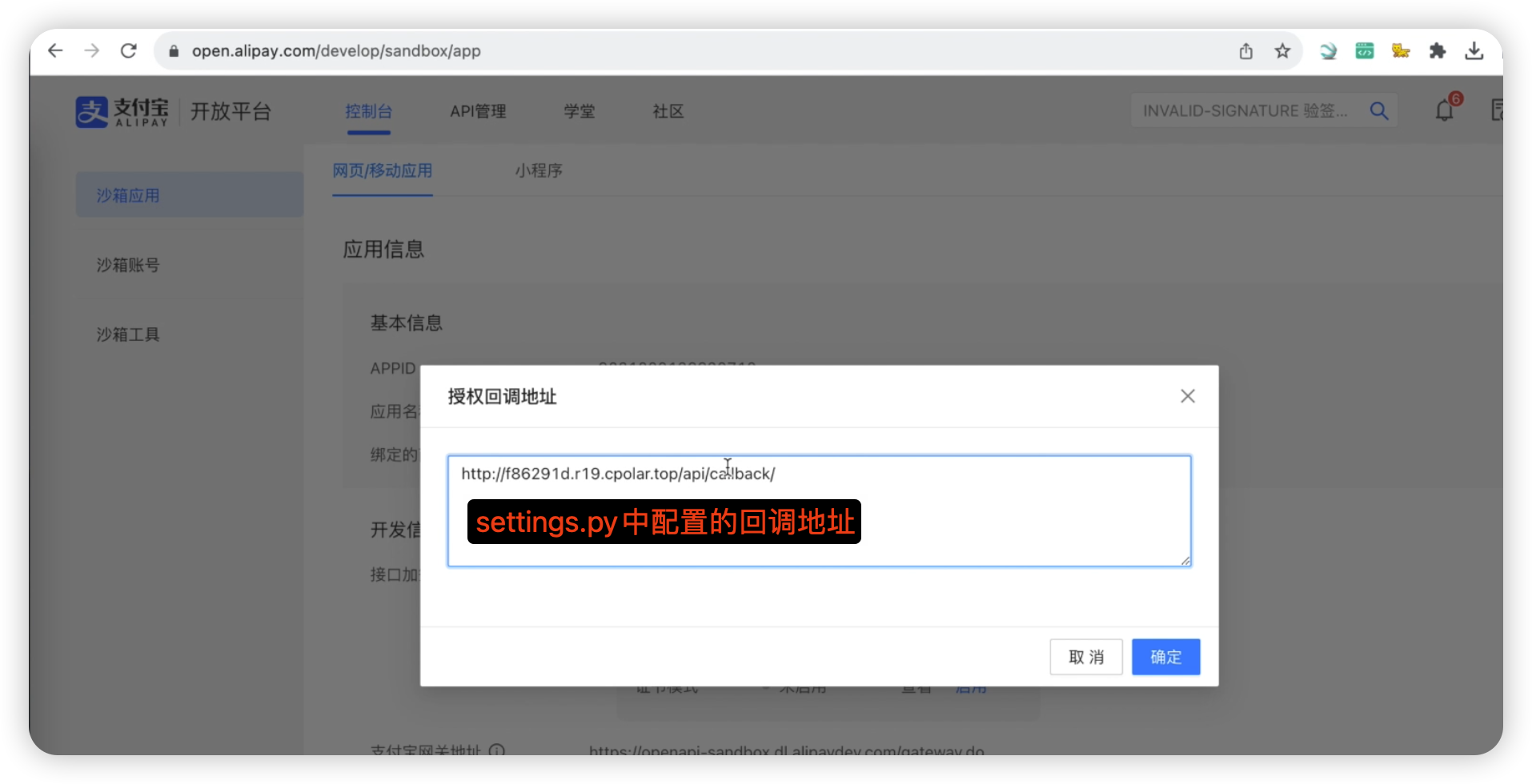Click the Alipay 支付宝 logo
Viewport: 1532px width, 784px height.
(122, 112)
